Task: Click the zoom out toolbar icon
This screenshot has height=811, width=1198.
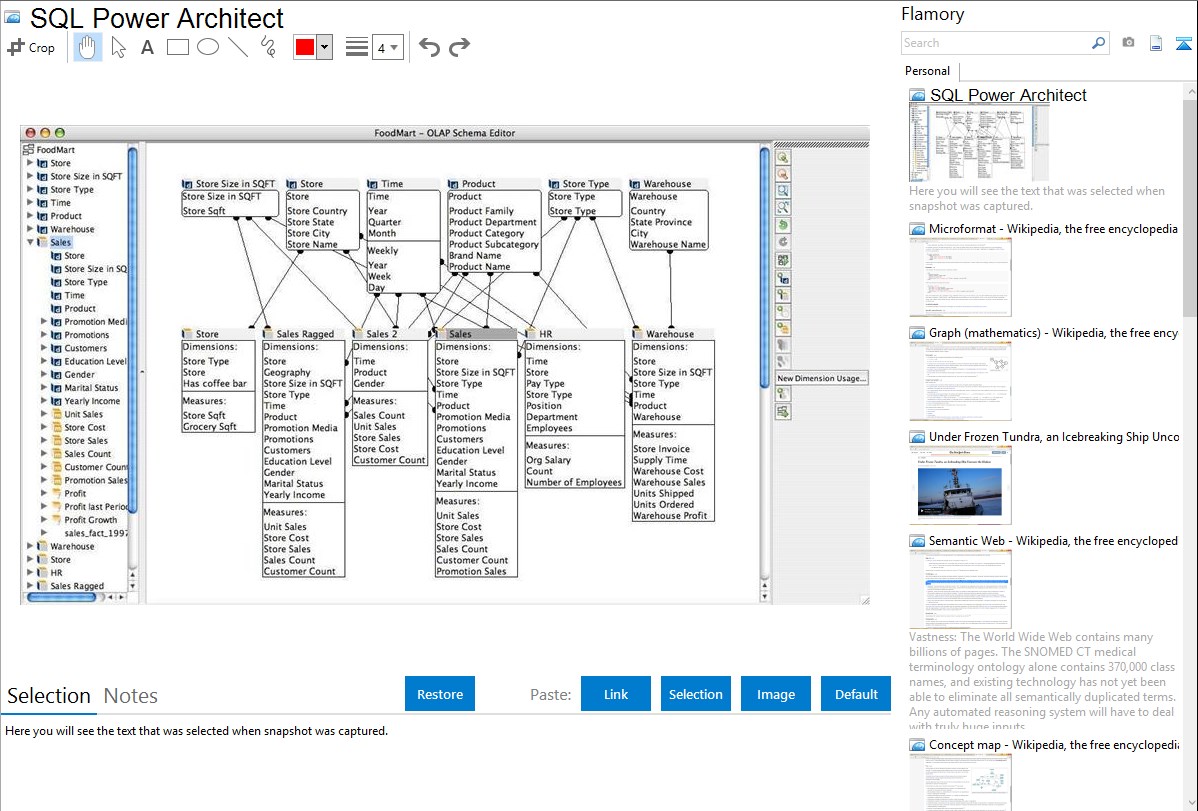Action: (x=783, y=175)
